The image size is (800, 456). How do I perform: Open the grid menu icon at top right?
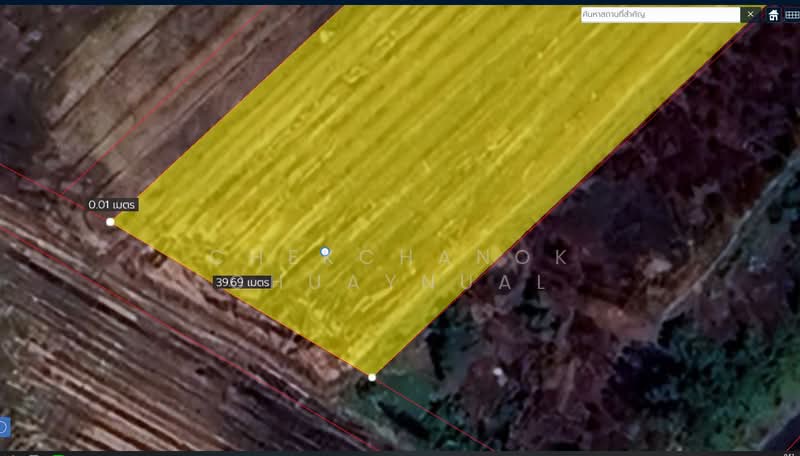pyautogui.click(x=792, y=15)
